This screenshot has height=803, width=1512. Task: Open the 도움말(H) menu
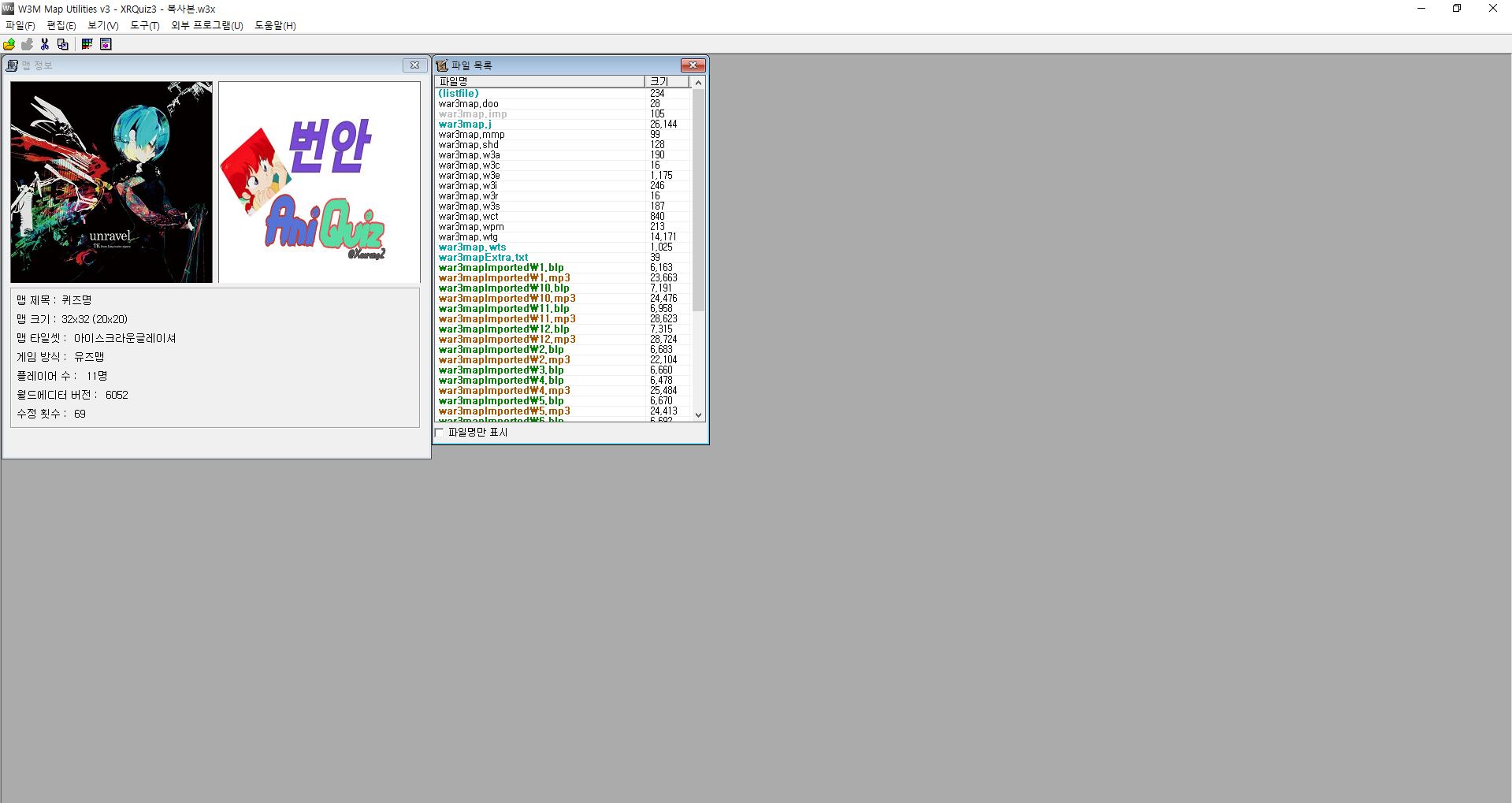[x=275, y=25]
